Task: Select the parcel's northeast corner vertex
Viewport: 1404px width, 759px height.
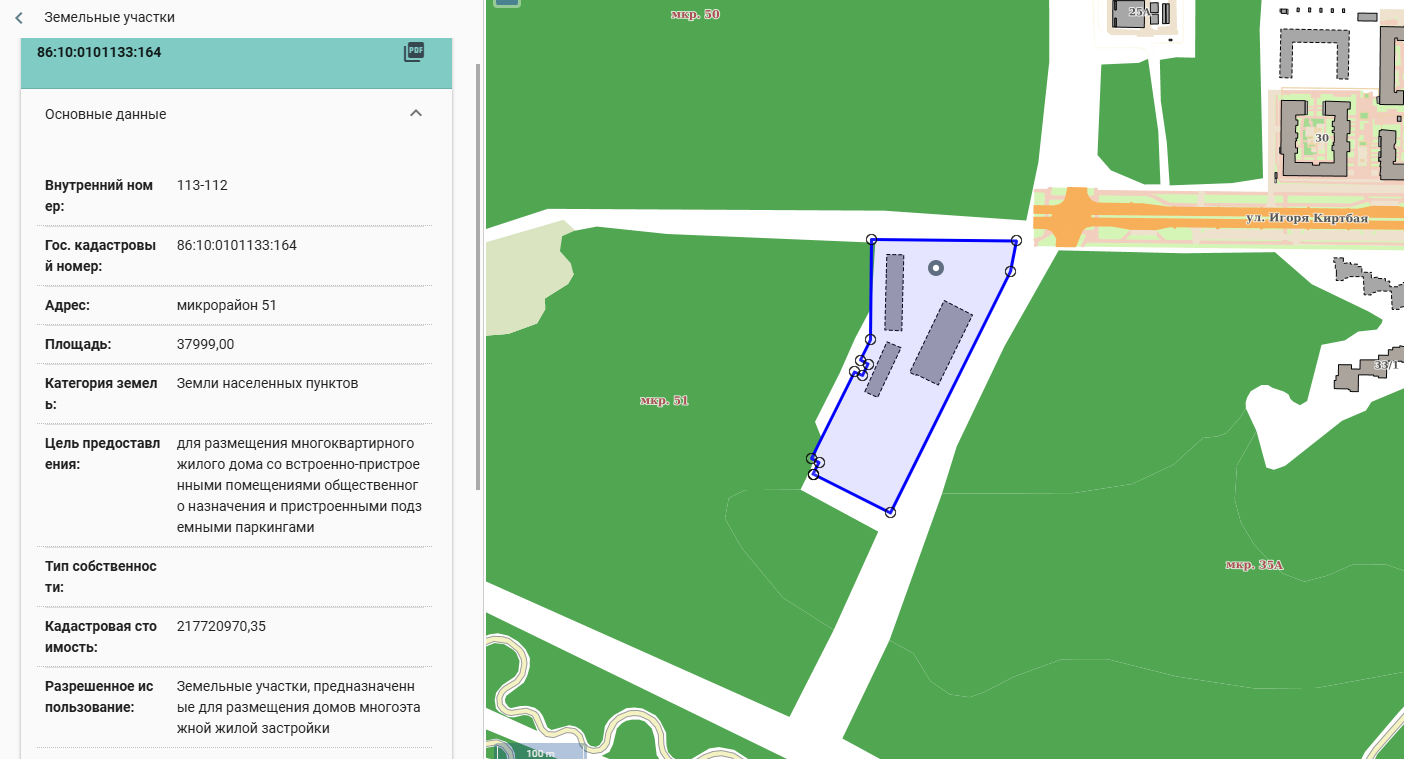Action: (x=1015, y=241)
